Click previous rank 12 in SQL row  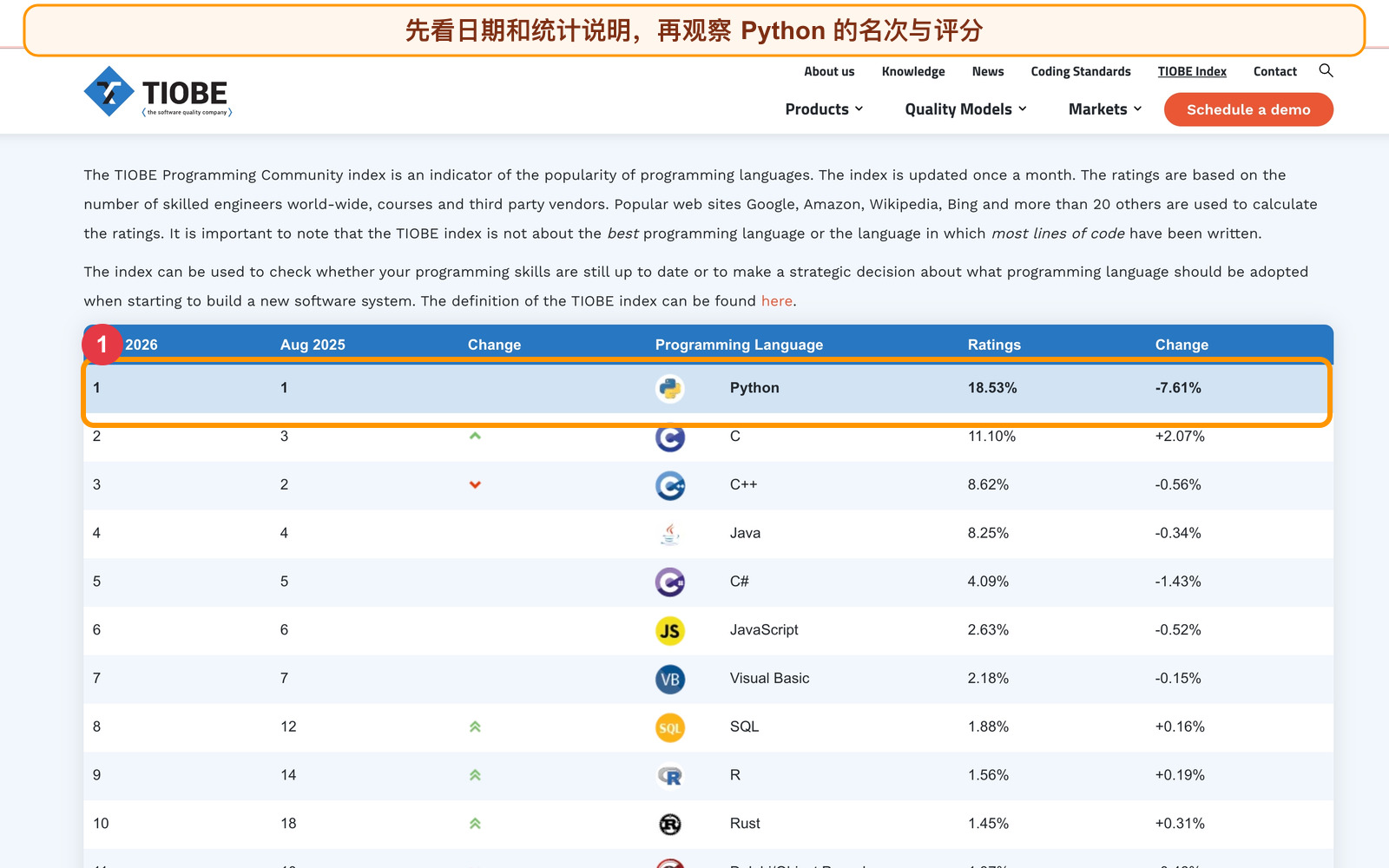[288, 727]
